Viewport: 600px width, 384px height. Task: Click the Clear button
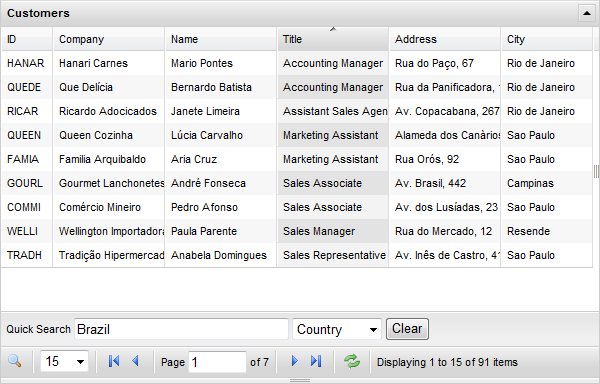(407, 329)
